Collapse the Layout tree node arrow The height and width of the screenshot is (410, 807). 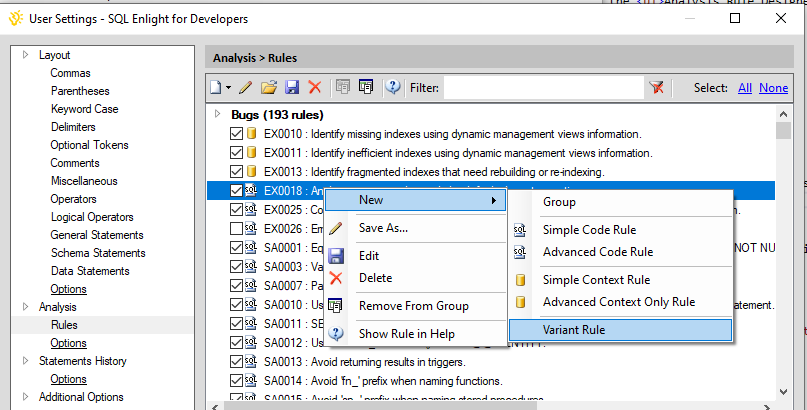click(x=26, y=55)
